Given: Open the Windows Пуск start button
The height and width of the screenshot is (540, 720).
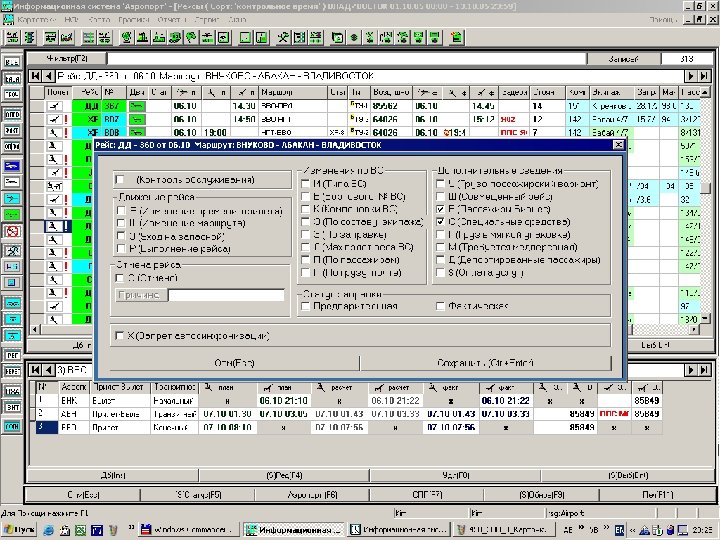Looking at the screenshot, I should [19, 529].
